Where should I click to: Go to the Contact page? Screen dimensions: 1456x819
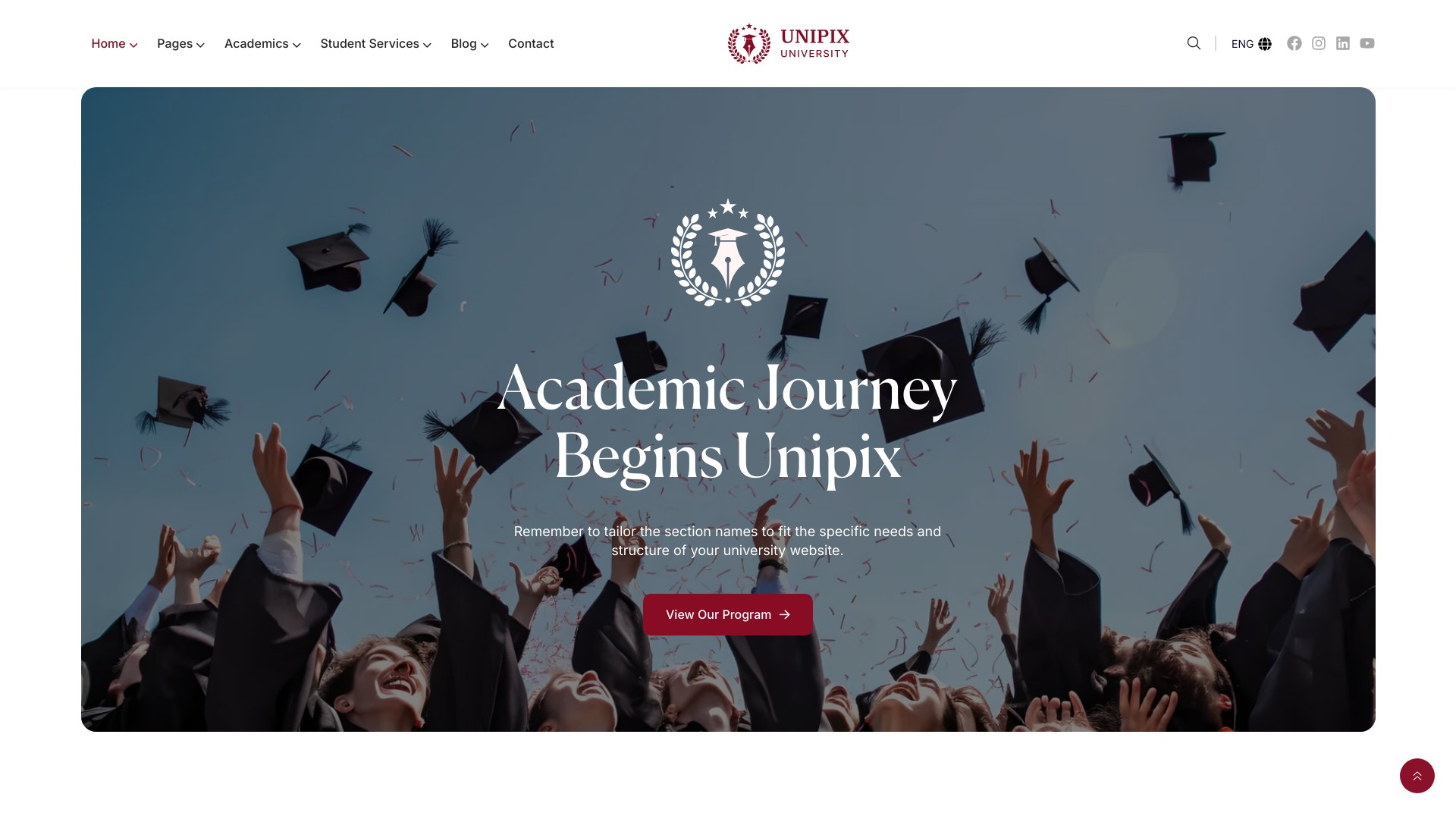coord(531,44)
